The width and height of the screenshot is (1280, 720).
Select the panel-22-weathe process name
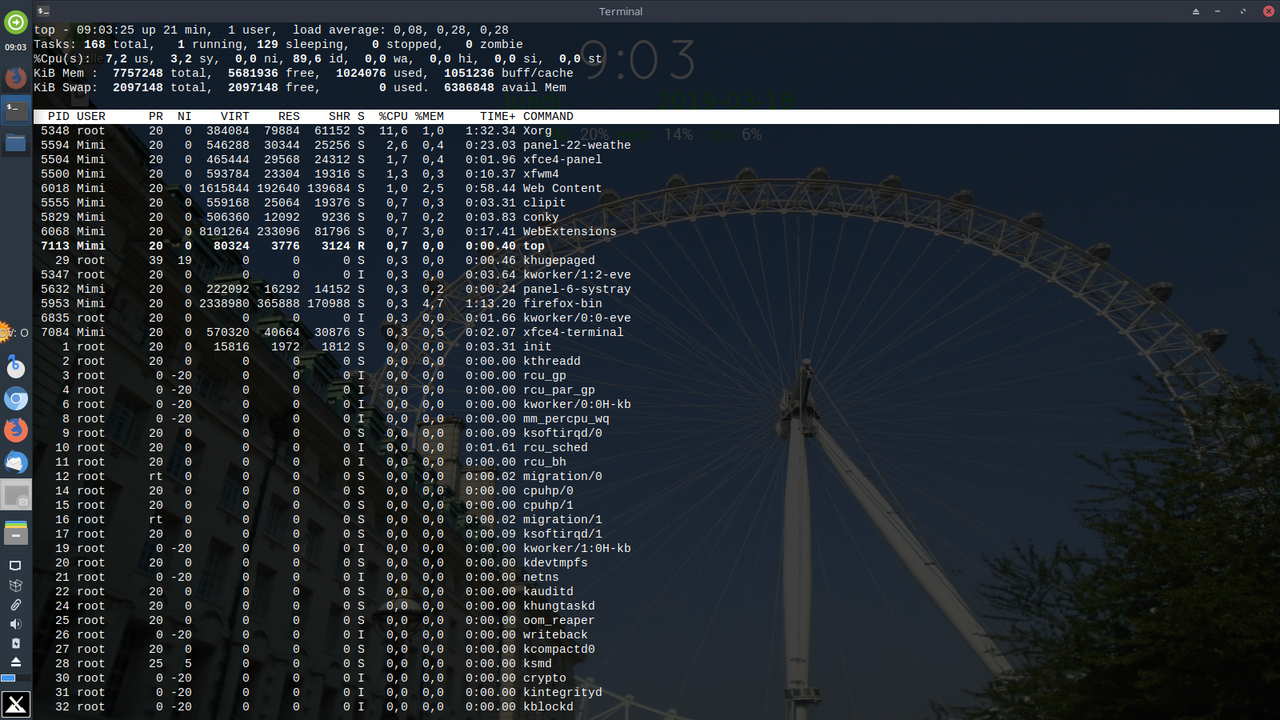577,145
